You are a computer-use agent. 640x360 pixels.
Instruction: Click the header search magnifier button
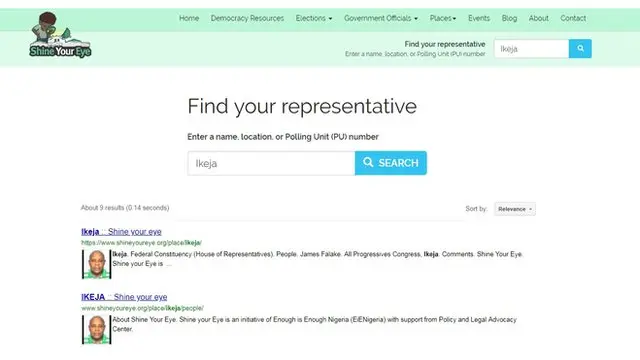580,49
